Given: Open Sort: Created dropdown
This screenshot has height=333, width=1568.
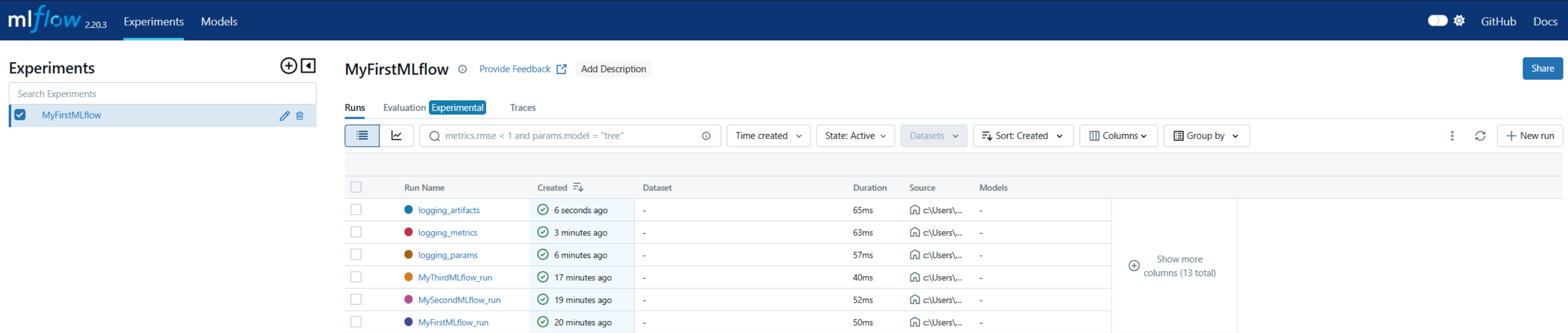Looking at the screenshot, I should pyautogui.click(x=1023, y=136).
